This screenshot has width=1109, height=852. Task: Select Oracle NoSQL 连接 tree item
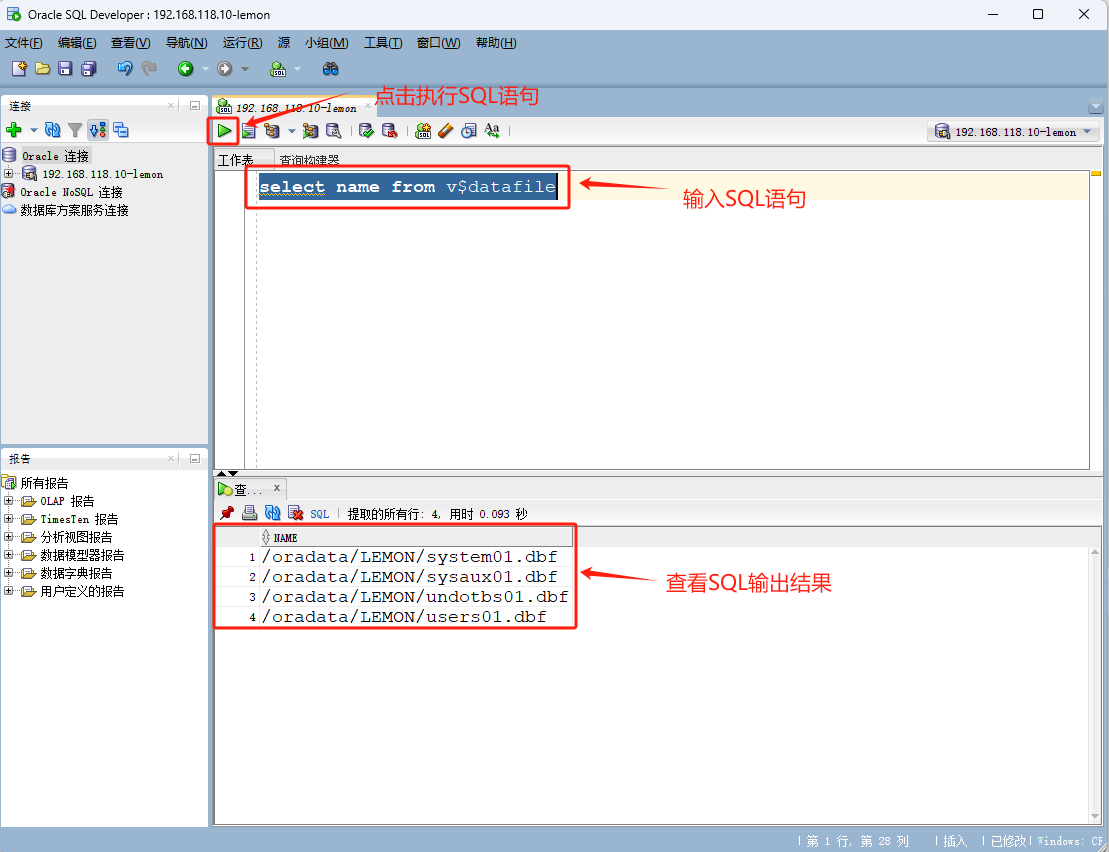(x=71, y=192)
